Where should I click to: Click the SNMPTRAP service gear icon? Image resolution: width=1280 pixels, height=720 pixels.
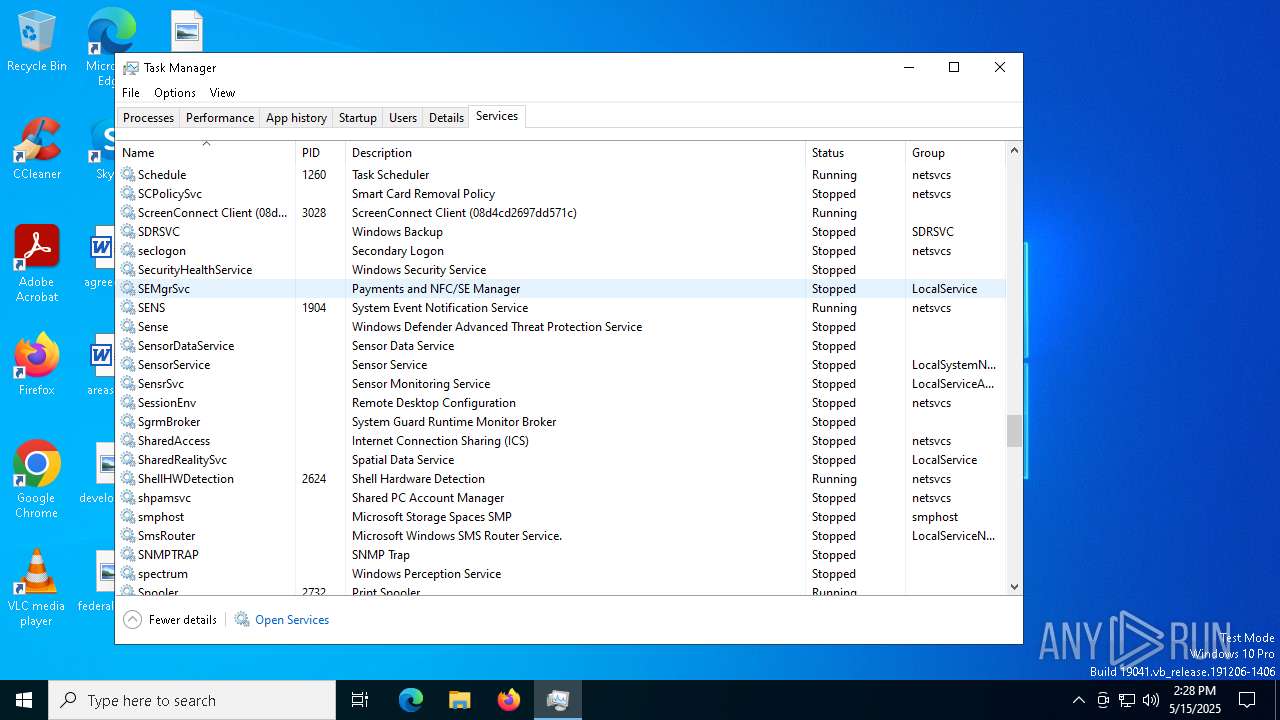pos(128,554)
